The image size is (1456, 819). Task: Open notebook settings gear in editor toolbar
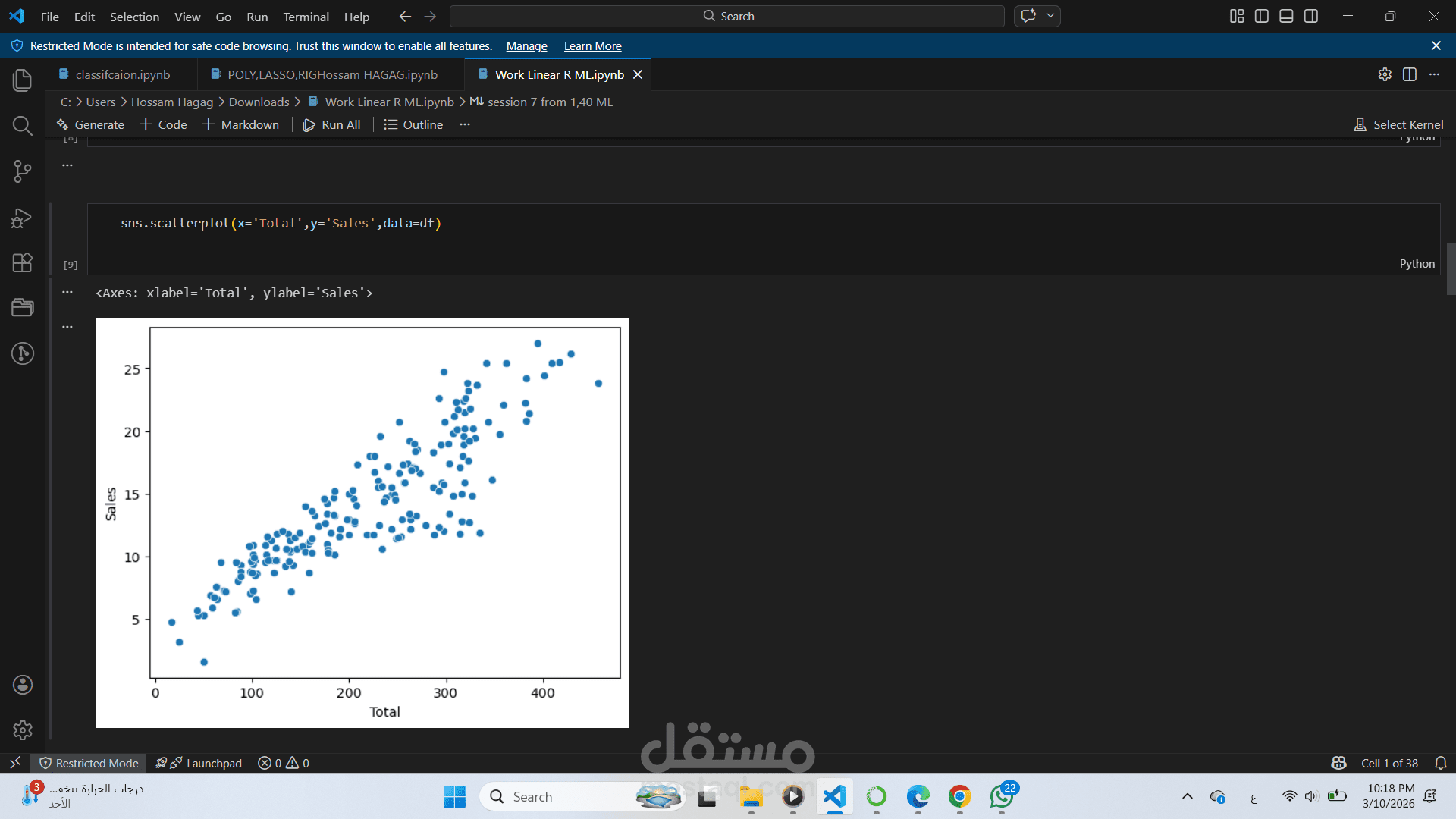click(x=1385, y=74)
